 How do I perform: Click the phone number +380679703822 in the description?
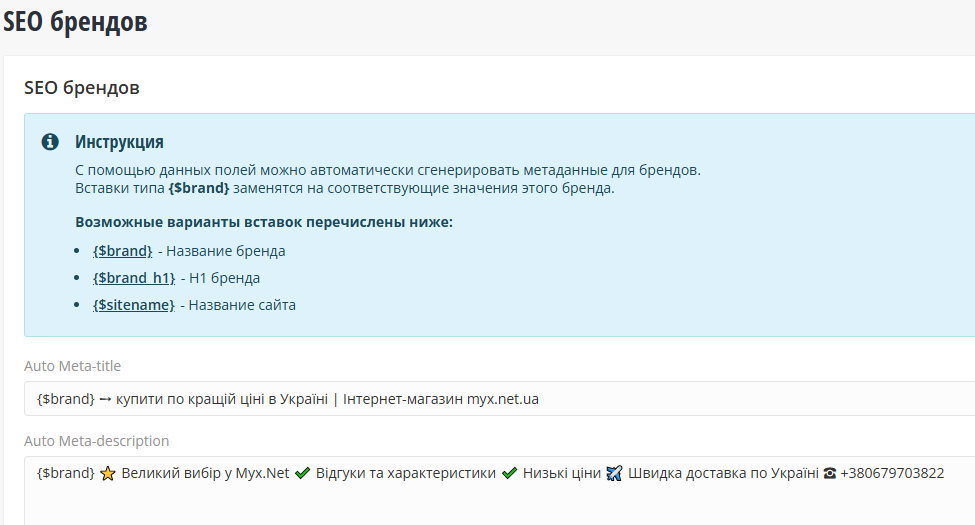pos(892,474)
